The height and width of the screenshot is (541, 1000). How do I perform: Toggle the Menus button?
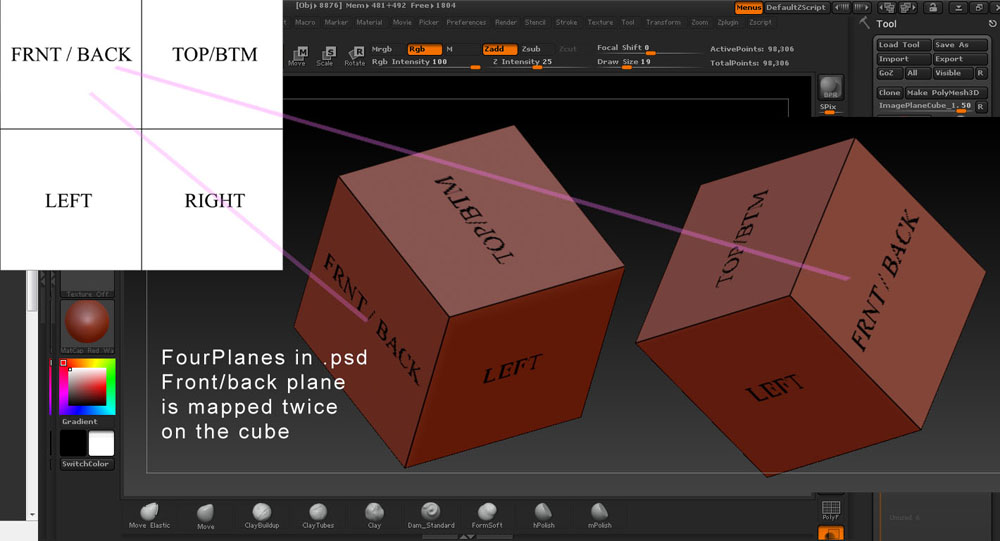[748, 8]
